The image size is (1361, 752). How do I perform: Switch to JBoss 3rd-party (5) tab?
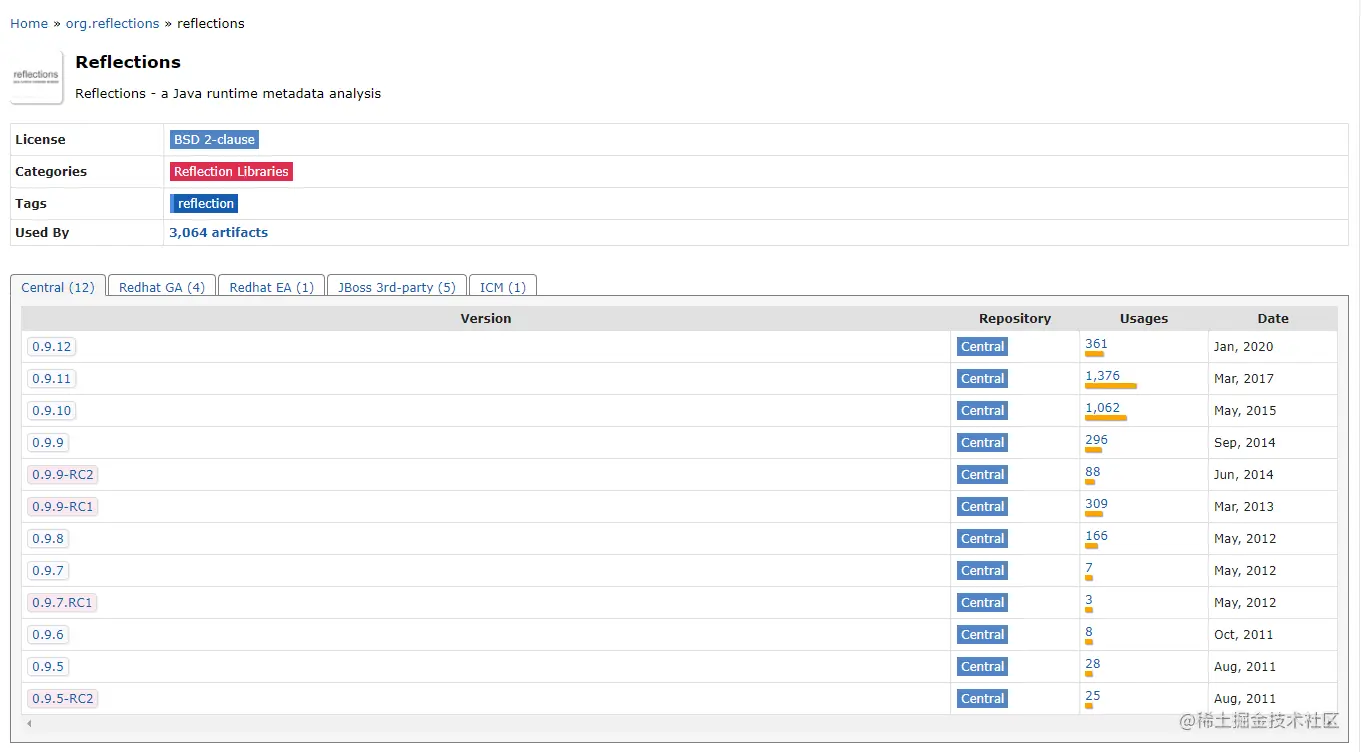click(x=396, y=287)
